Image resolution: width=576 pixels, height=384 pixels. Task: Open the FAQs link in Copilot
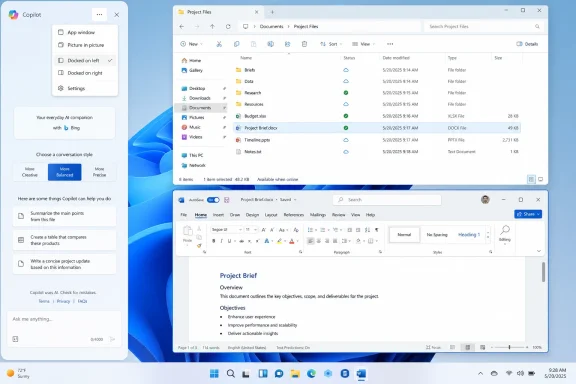click(x=82, y=301)
